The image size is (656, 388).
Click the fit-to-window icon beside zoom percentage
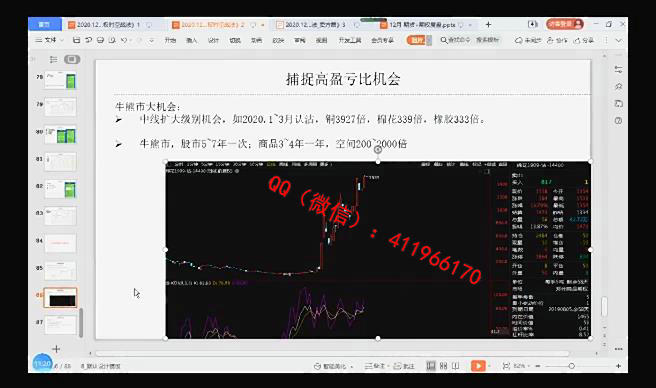click(x=506, y=366)
